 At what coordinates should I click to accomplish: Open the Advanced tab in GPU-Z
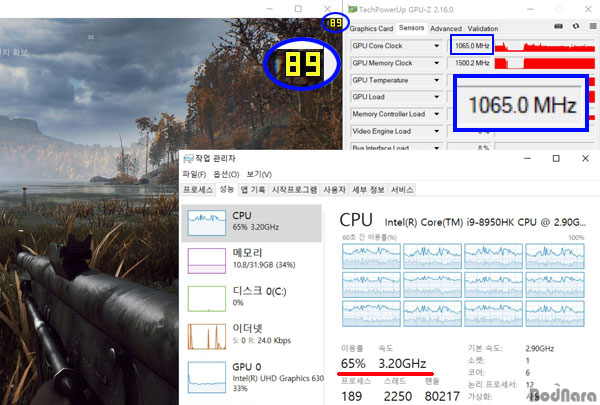pyautogui.click(x=446, y=28)
